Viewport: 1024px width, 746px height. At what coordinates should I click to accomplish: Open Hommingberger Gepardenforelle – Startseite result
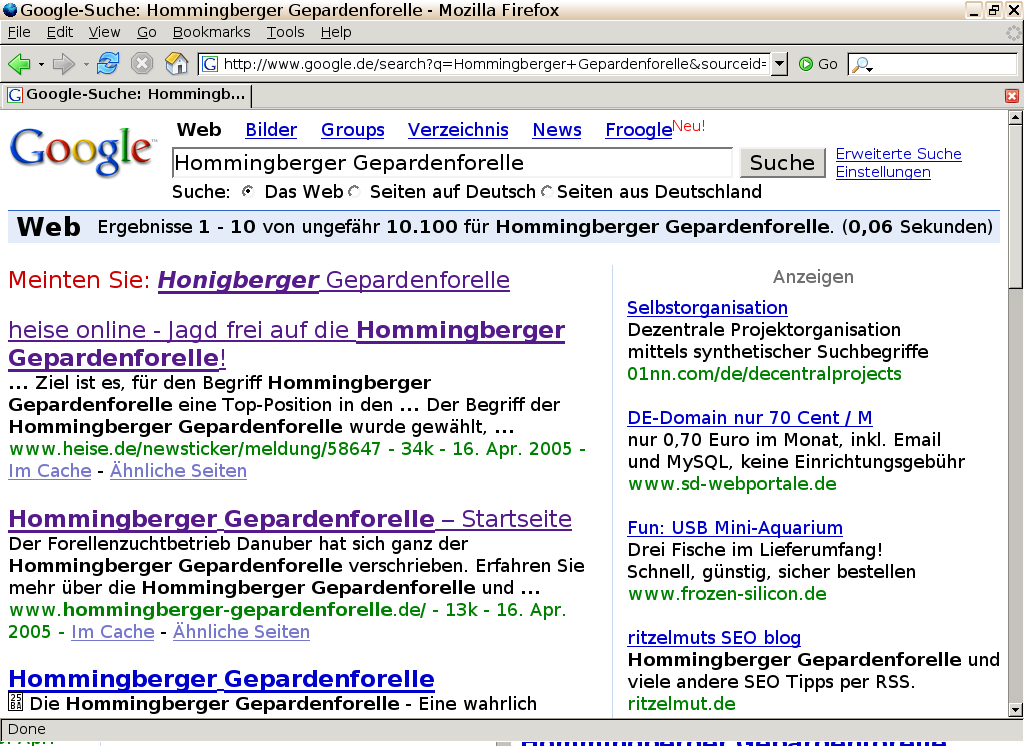pyautogui.click(x=290, y=519)
